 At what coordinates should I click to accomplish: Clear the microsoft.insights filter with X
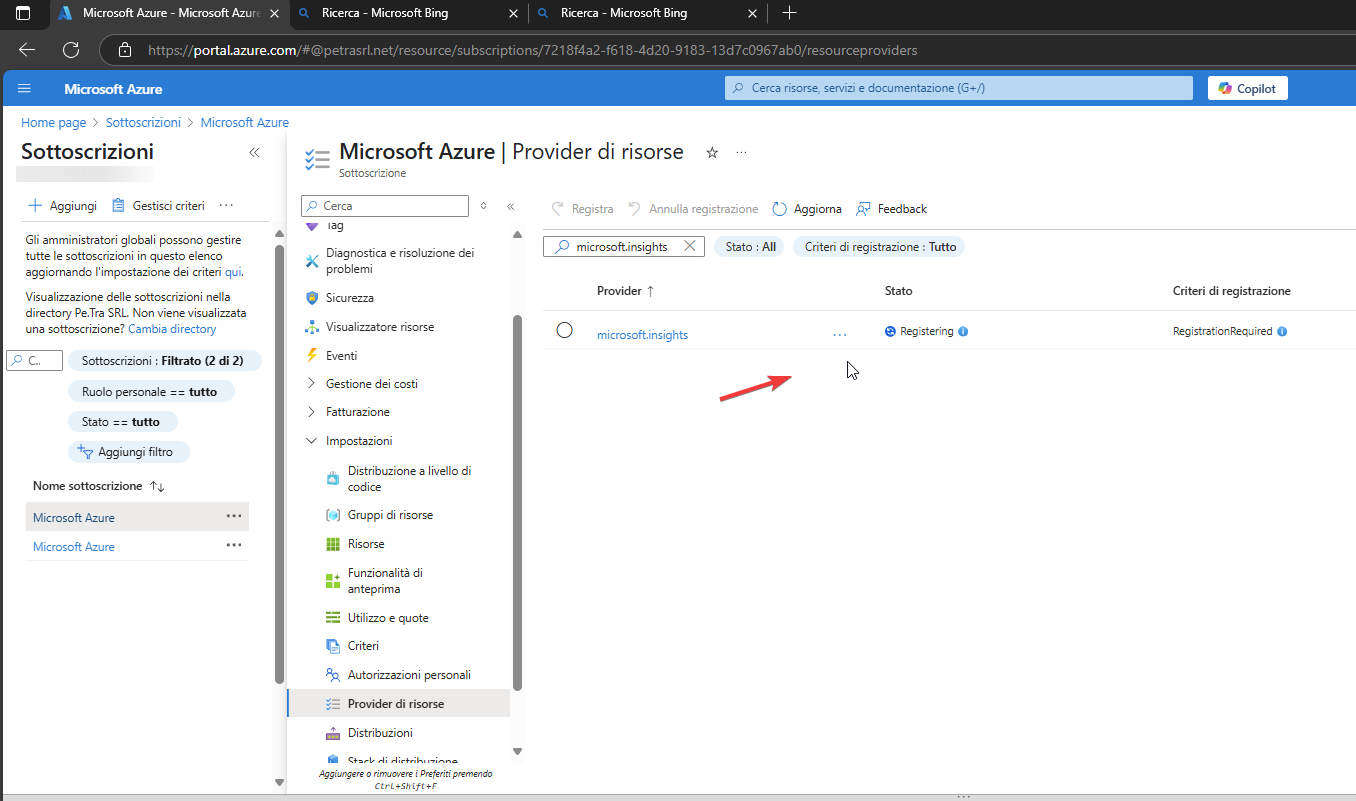click(689, 246)
